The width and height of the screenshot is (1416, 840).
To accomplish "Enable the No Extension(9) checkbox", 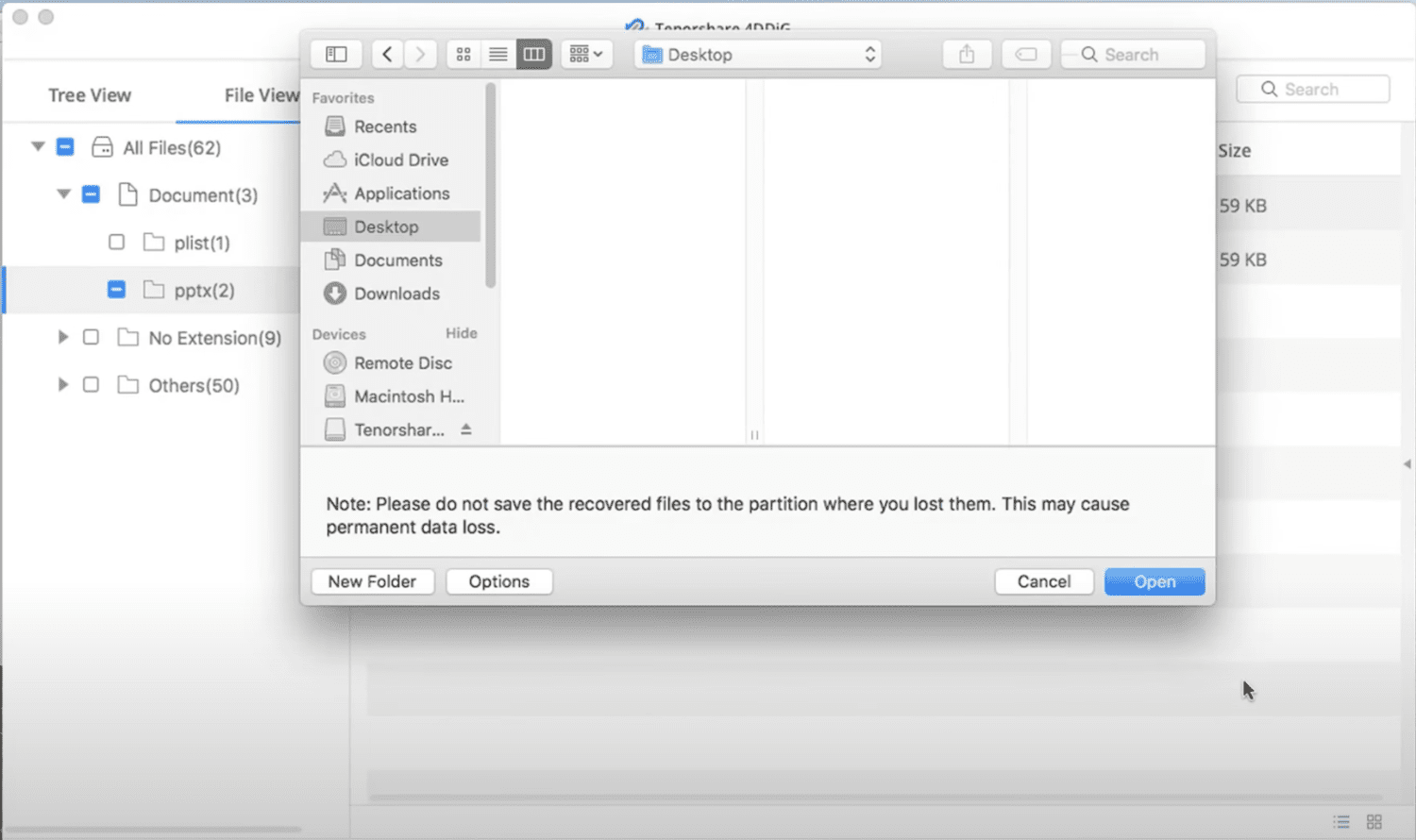I will point(91,337).
